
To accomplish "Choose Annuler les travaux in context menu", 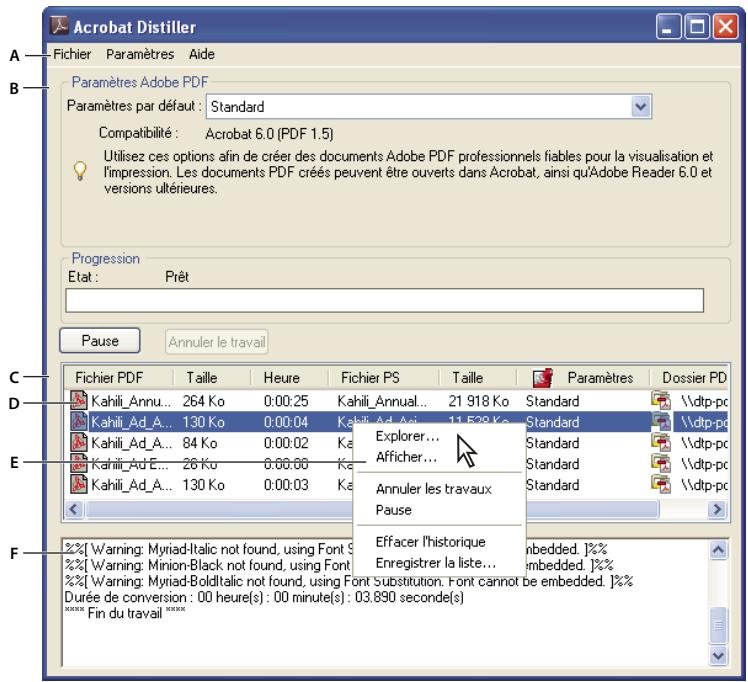I will (434, 489).
